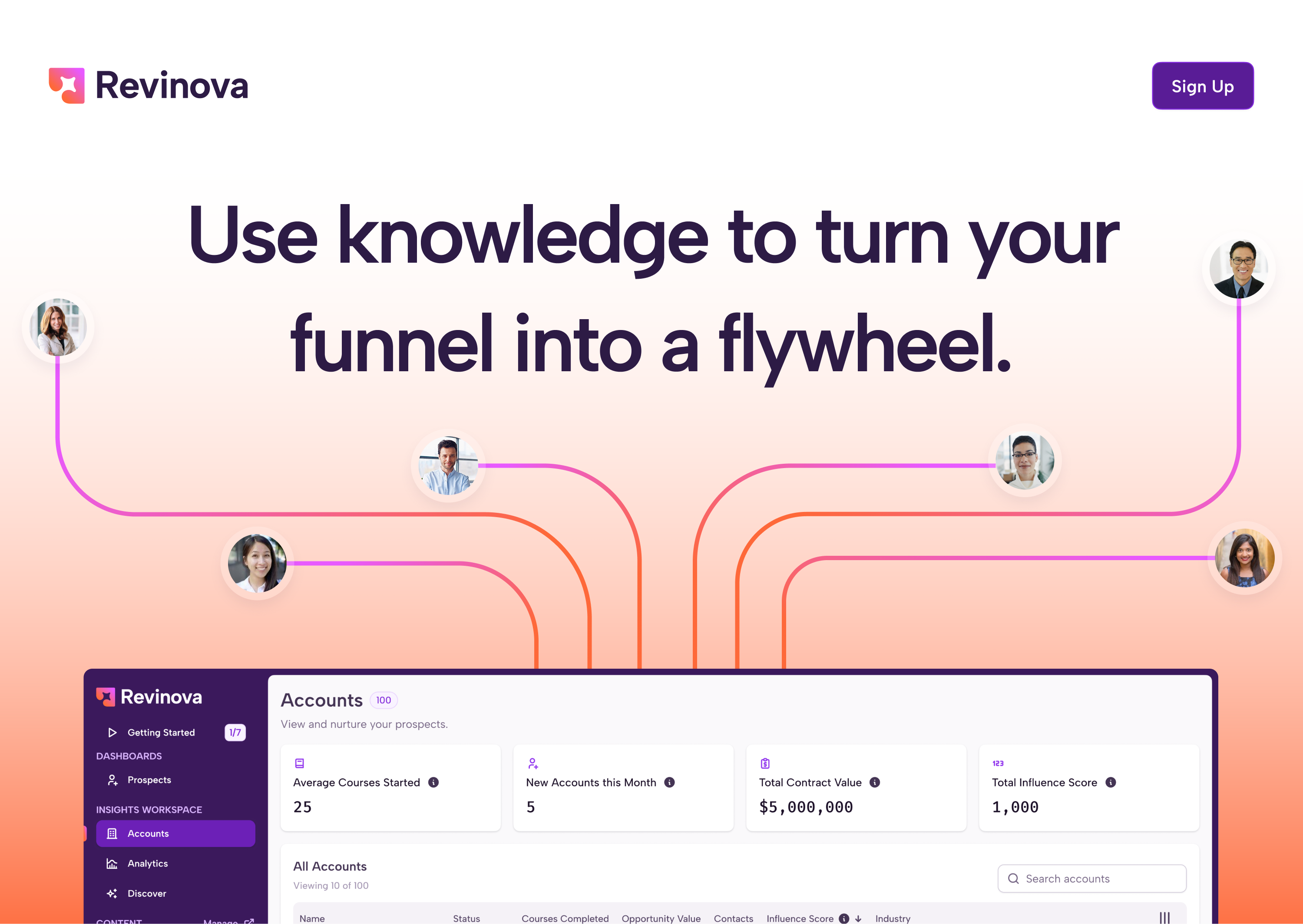Click the Accounts building icon in sidebar
This screenshot has width=1303, height=924.
112,834
